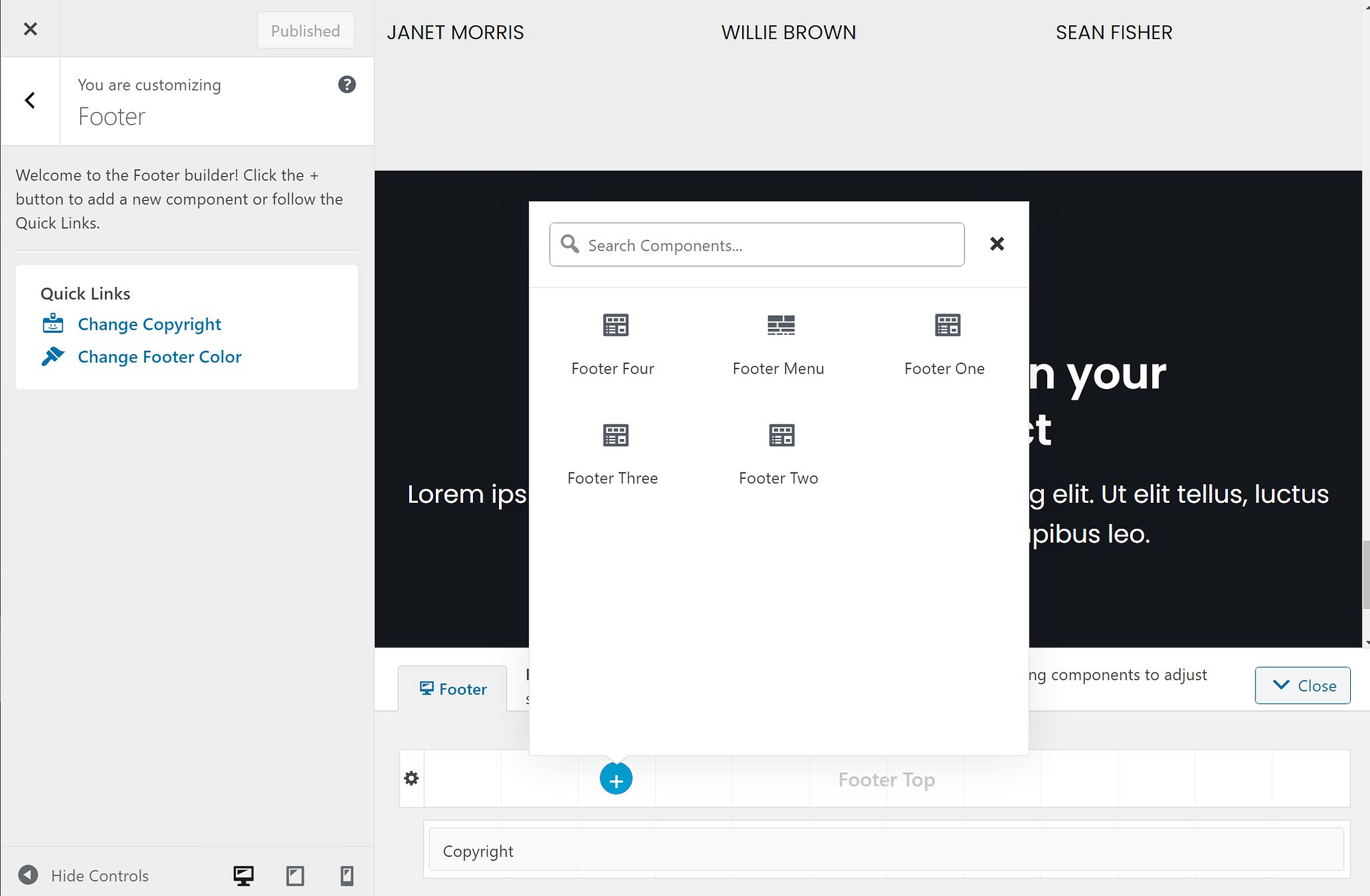The height and width of the screenshot is (896, 1370).
Task: Switch to mobile view icon
Action: point(346,875)
